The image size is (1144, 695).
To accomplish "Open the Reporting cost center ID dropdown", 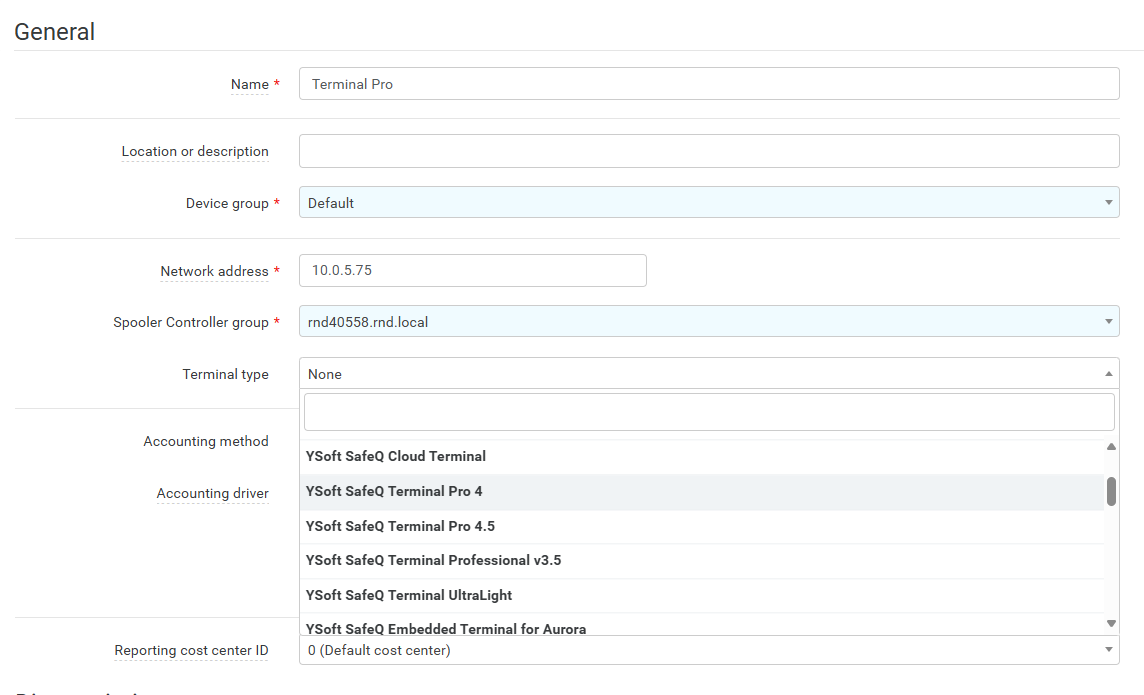I will click(x=708, y=650).
